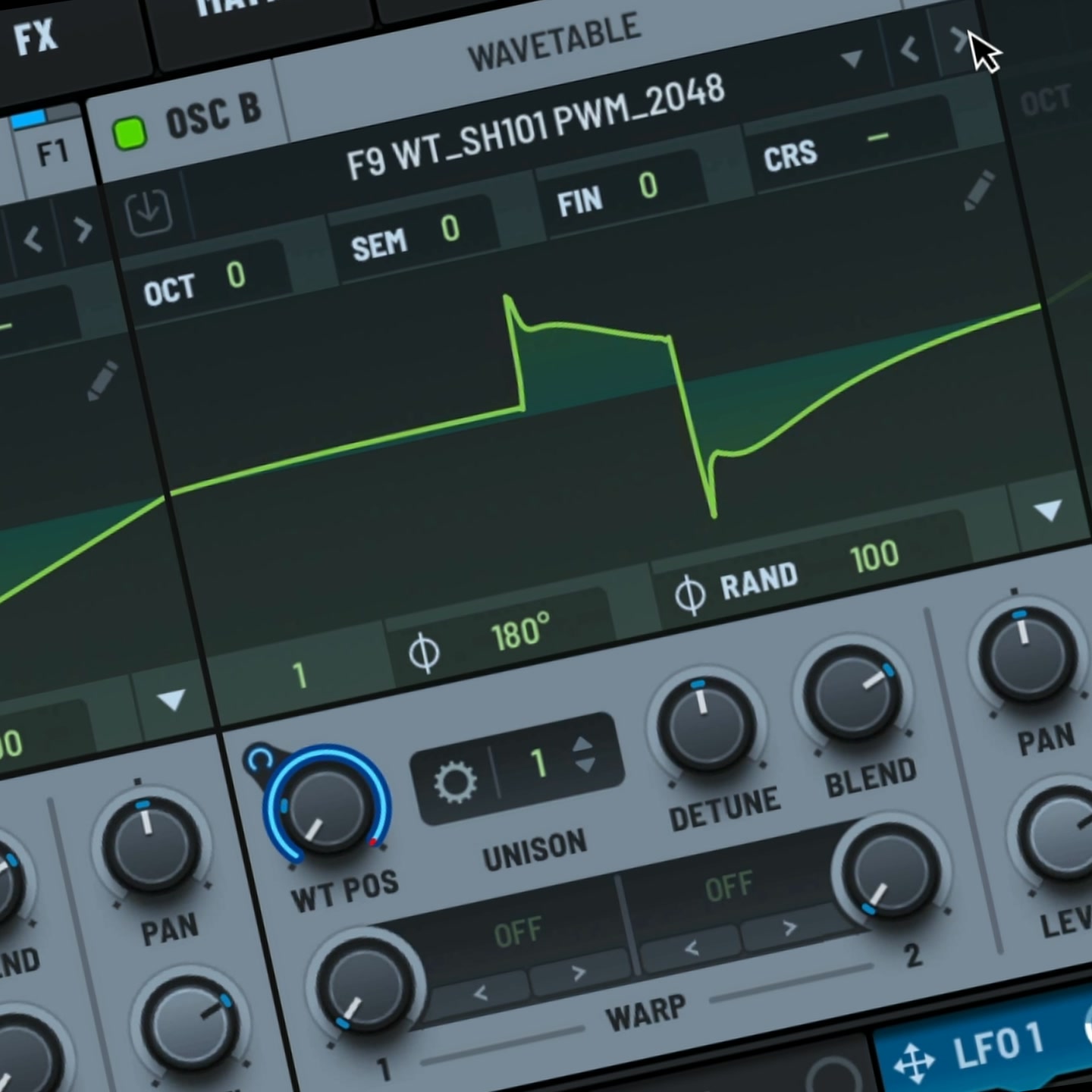The height and width of the screenshot is (1092, 1092).
Task: Click the wavetable name F9 WT_SH101 PWM_2048
Action: tap(536, 127)
